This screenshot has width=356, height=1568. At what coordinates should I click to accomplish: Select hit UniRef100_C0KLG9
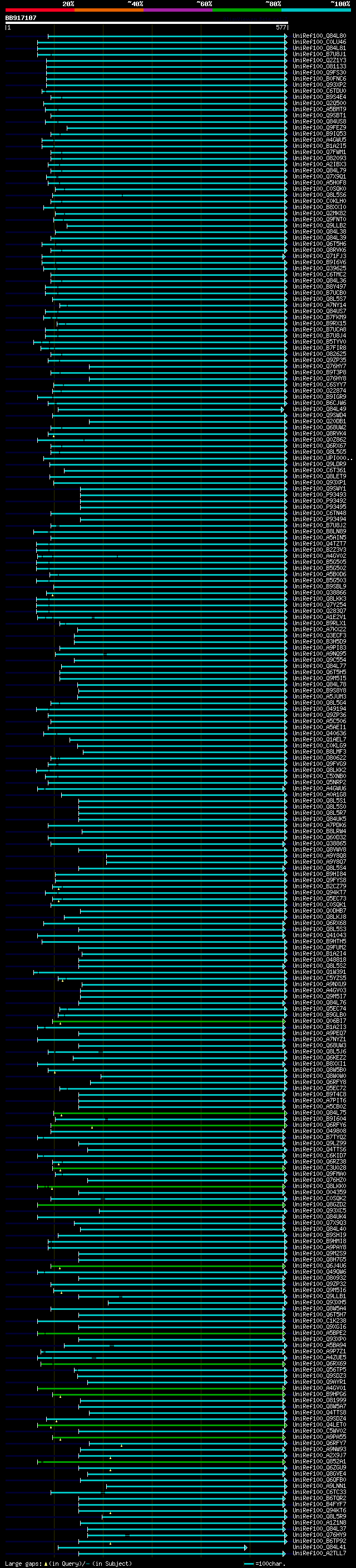pos(319,745)
